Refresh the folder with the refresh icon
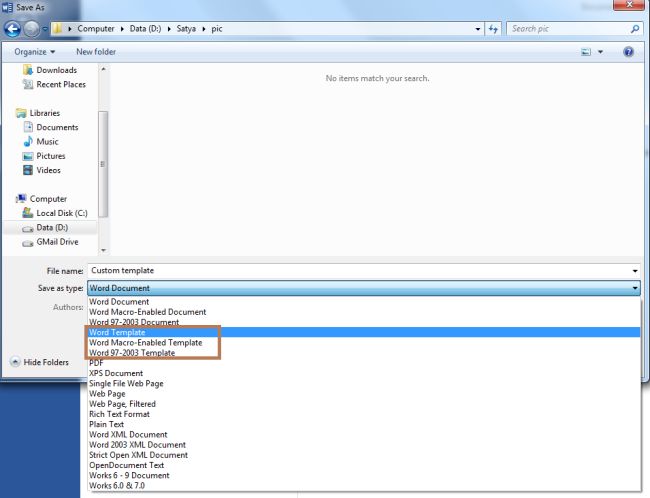 click(493, 29)
